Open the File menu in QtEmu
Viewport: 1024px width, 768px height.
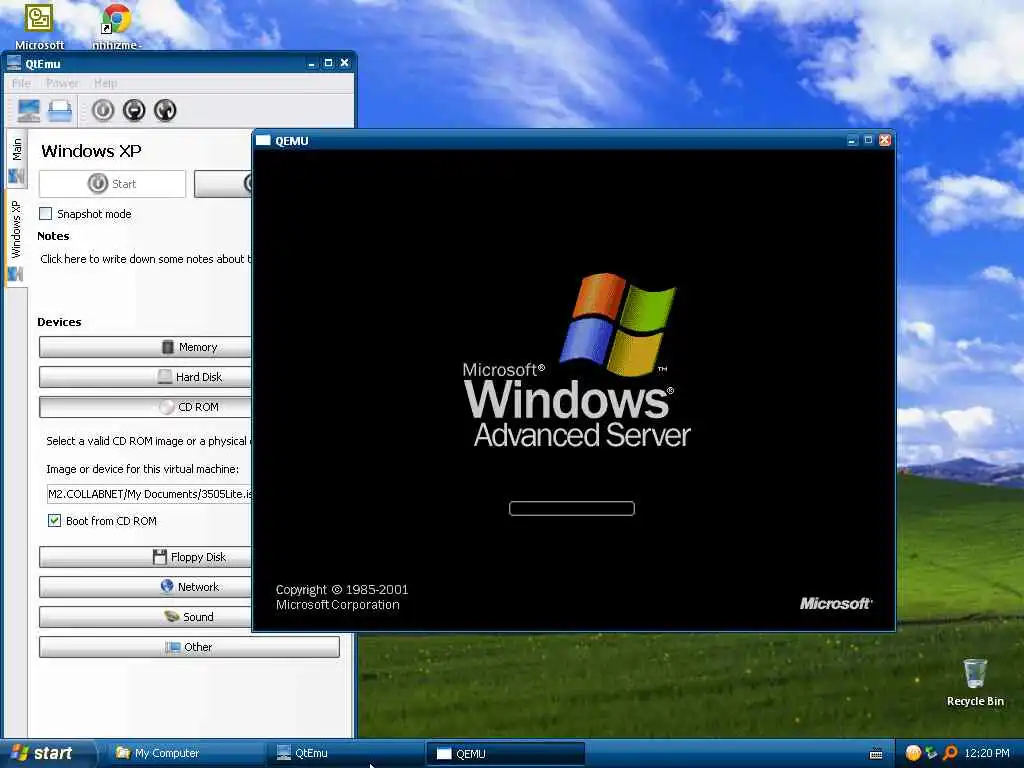pyautogui.click(x=21, y=83)
